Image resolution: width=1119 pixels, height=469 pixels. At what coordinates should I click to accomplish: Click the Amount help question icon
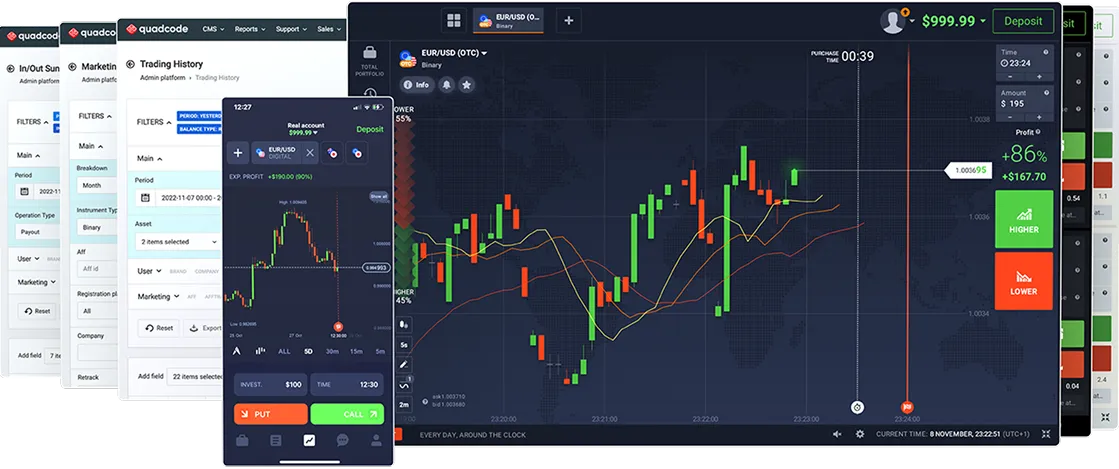1046,93
